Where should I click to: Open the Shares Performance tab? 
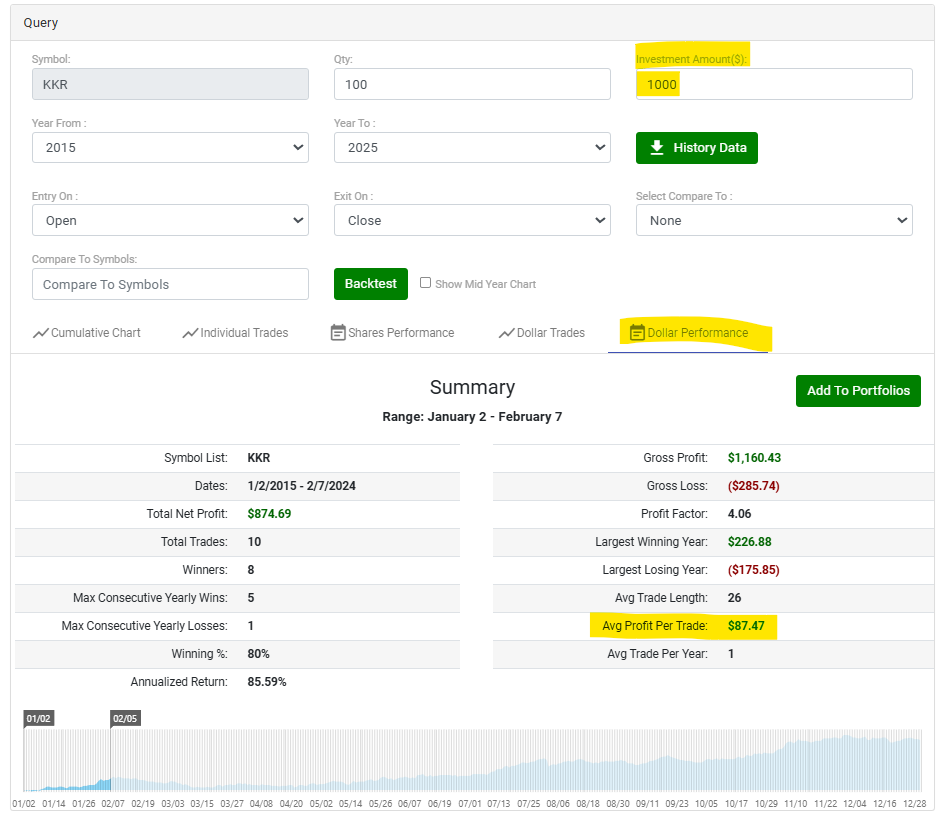coord(392,333)
